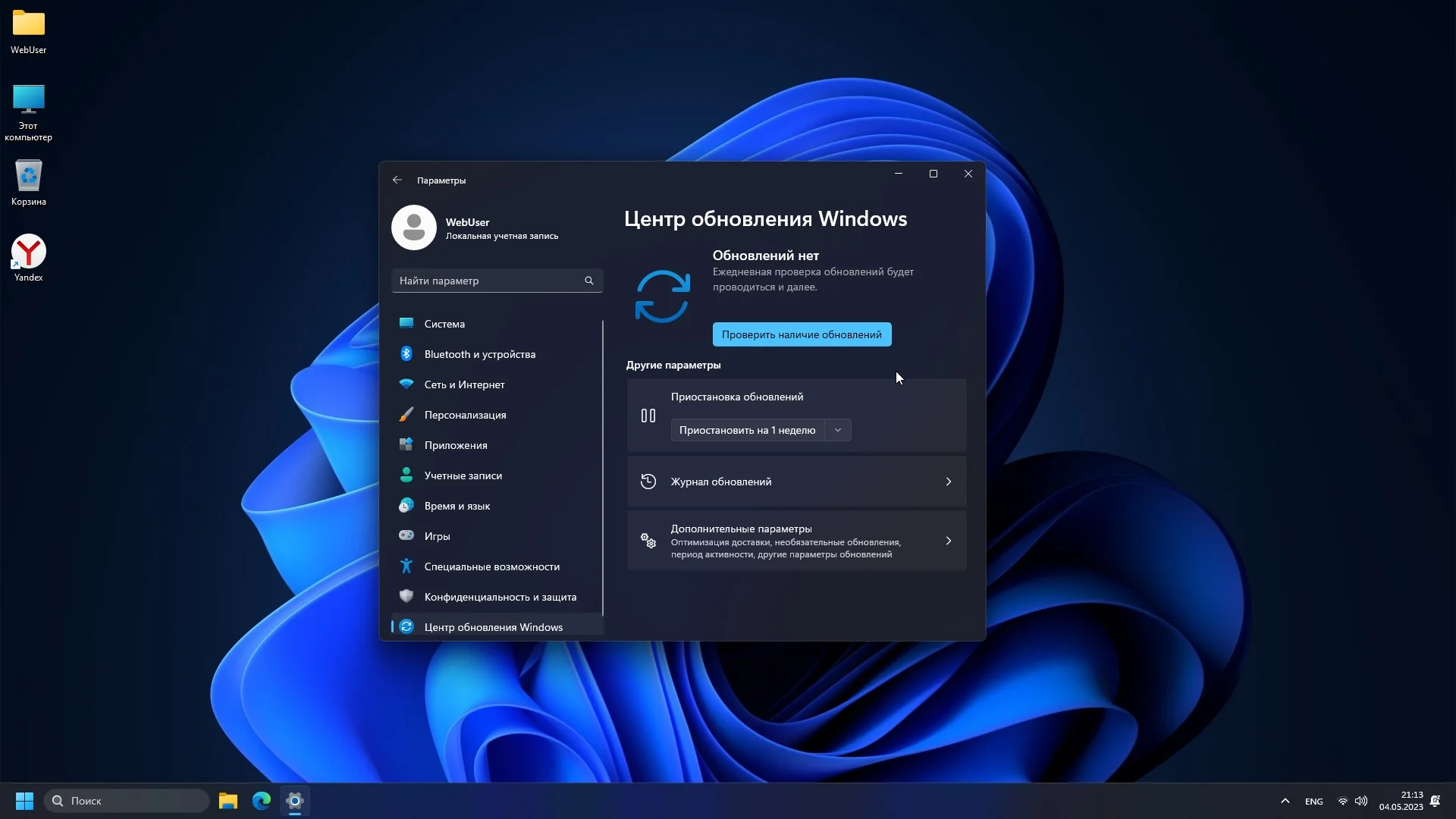Image resolution: width=1456 pixels, height=819 pixels.
Task: Go to Конфиденциальность и защита section
Action: [x=500, y=597]
